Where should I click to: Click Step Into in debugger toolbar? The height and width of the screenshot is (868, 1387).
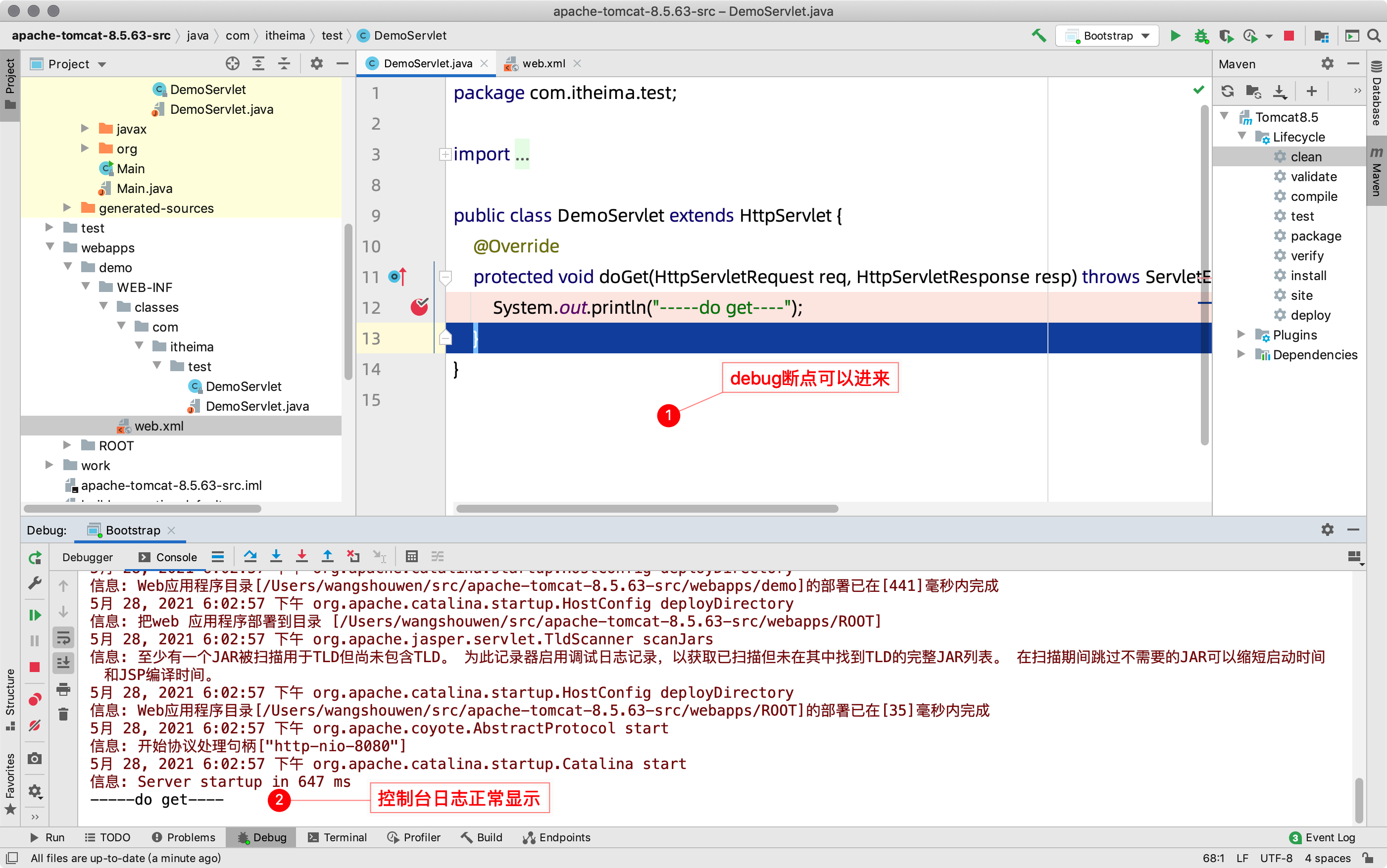[x=276, y=556]
